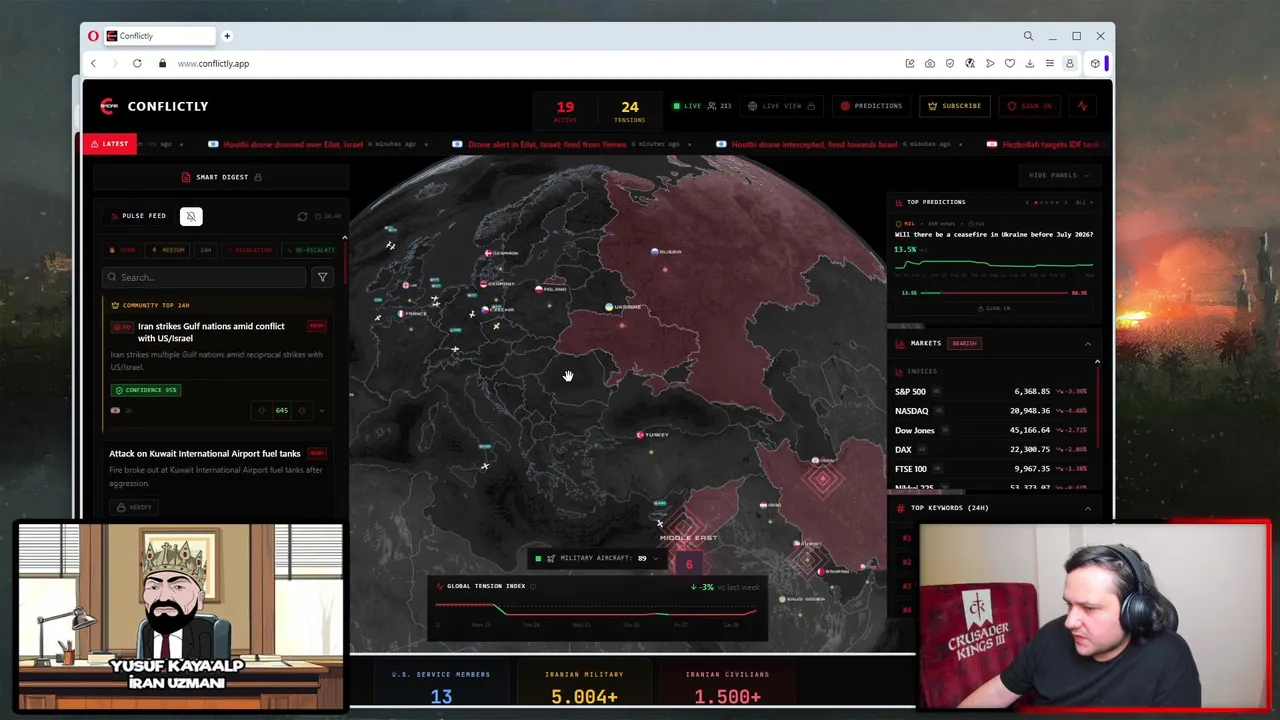The width and height of the screenshot is (1280, 720).
Task: Toggle the 24H time filter chip
Action: pos(205,250)
